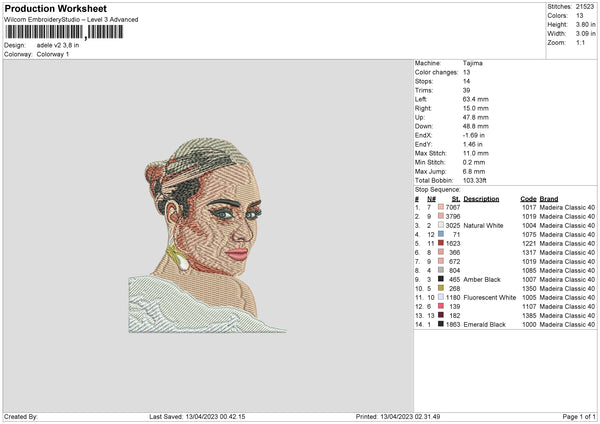
Task: Choose the rose swatch in the code 1107 row
Action: click(x=441, y=306)
